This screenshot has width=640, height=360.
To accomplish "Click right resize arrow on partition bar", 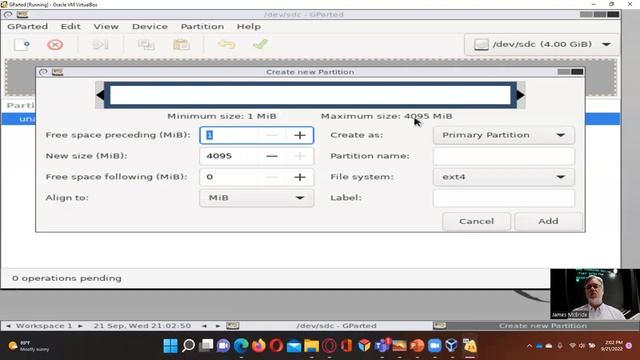I will tap(521, 95).
